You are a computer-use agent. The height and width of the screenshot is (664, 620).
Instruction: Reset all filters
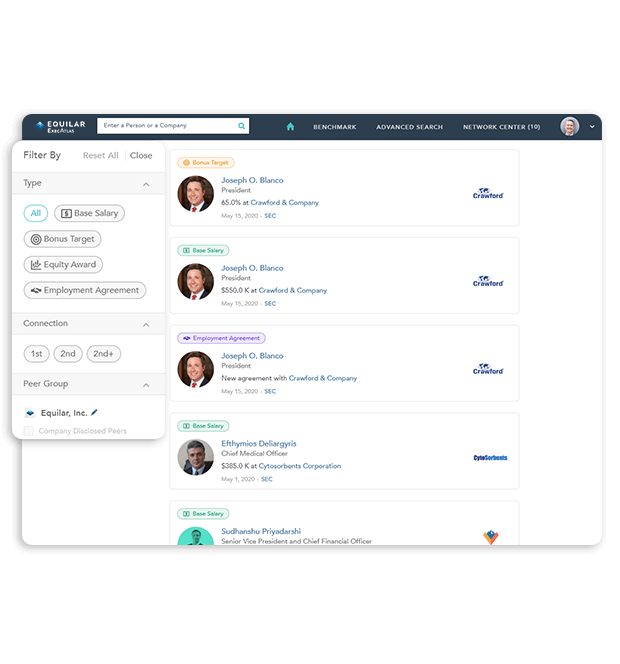coord(101,155)
